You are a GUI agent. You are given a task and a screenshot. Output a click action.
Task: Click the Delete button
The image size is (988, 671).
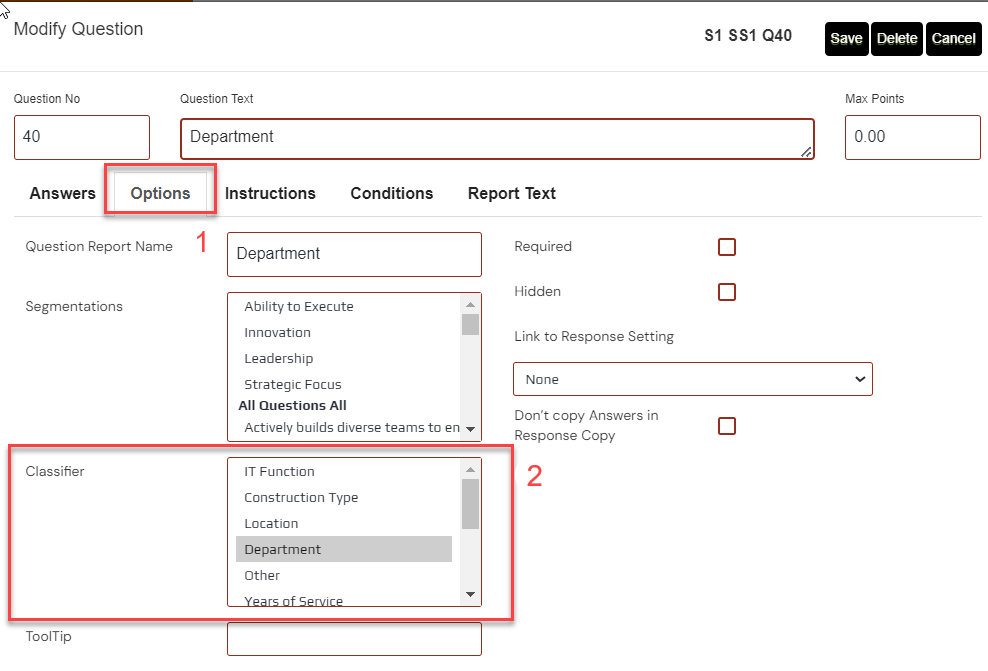(897, 38)
